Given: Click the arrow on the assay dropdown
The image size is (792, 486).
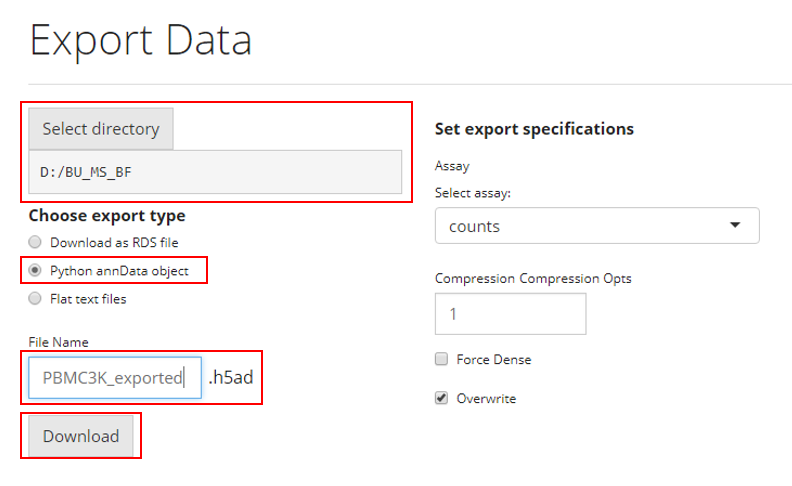Looking at the screenshot, I should click(x=735, y=226).
